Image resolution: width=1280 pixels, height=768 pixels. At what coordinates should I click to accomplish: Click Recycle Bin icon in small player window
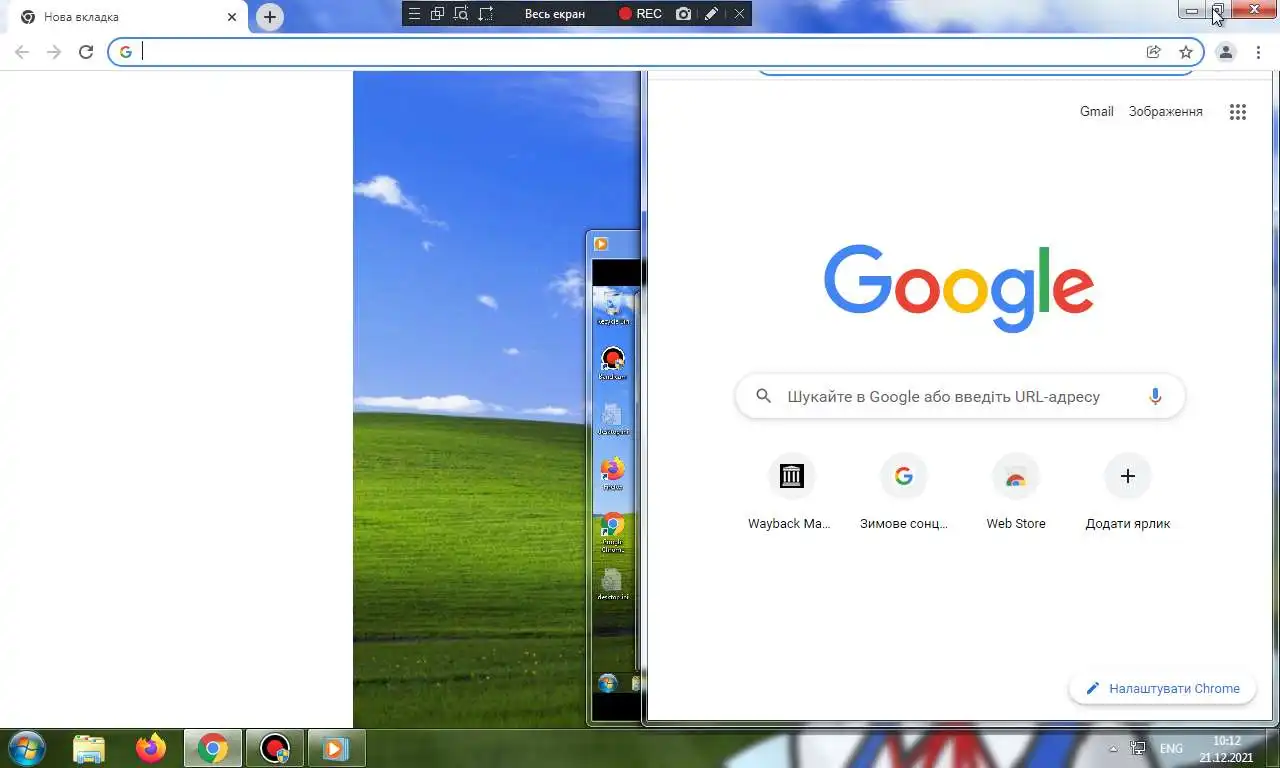[x=613, y=307]
